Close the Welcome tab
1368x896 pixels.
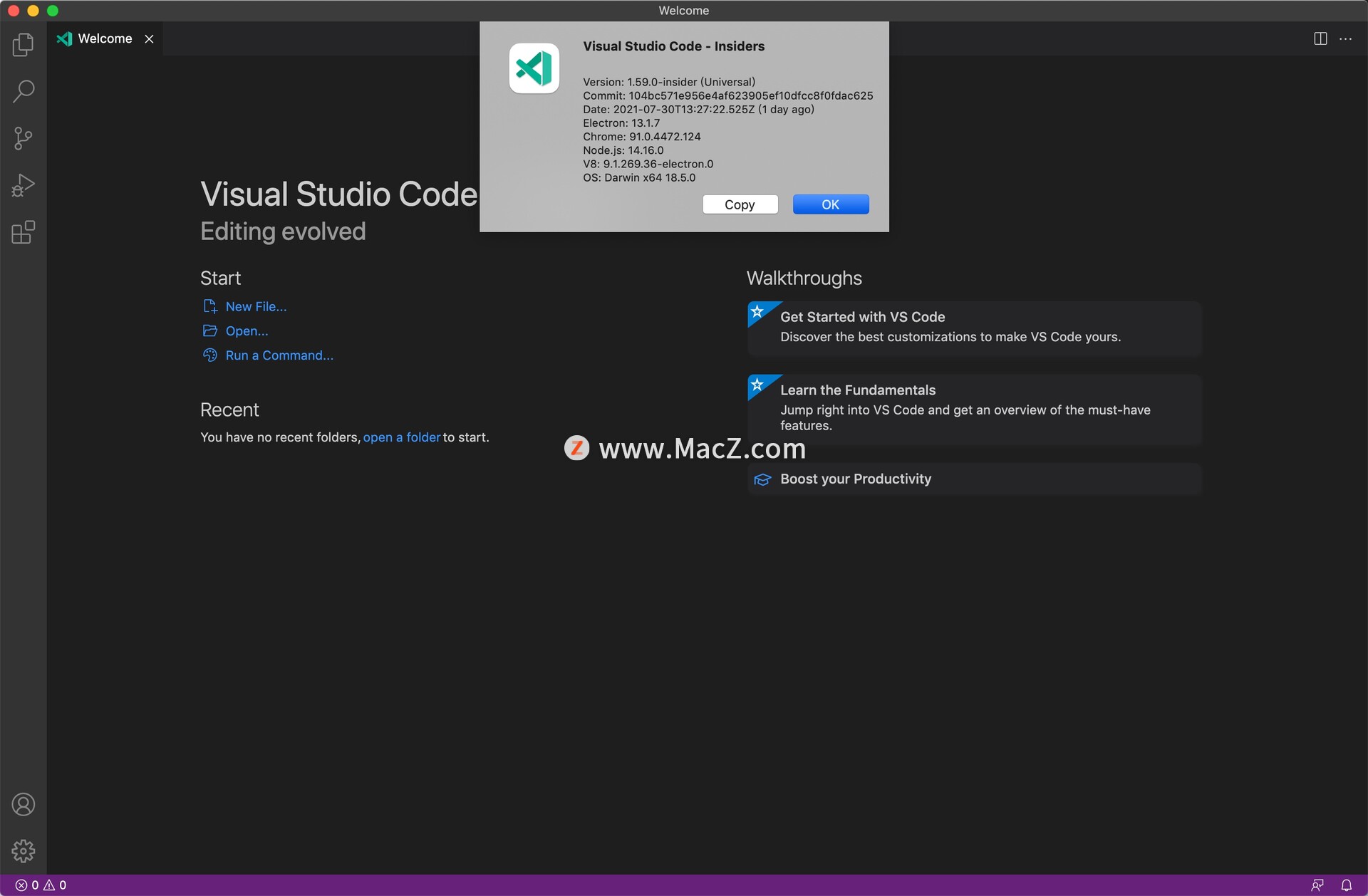click(x=149, y=38)
